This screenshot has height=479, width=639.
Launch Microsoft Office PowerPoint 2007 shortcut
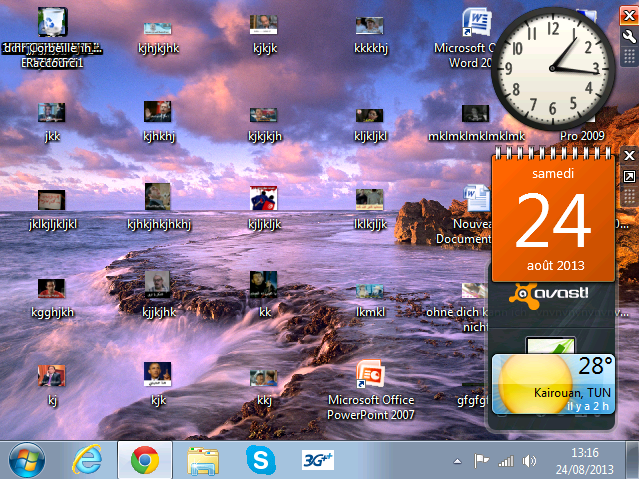pos(370,373)
